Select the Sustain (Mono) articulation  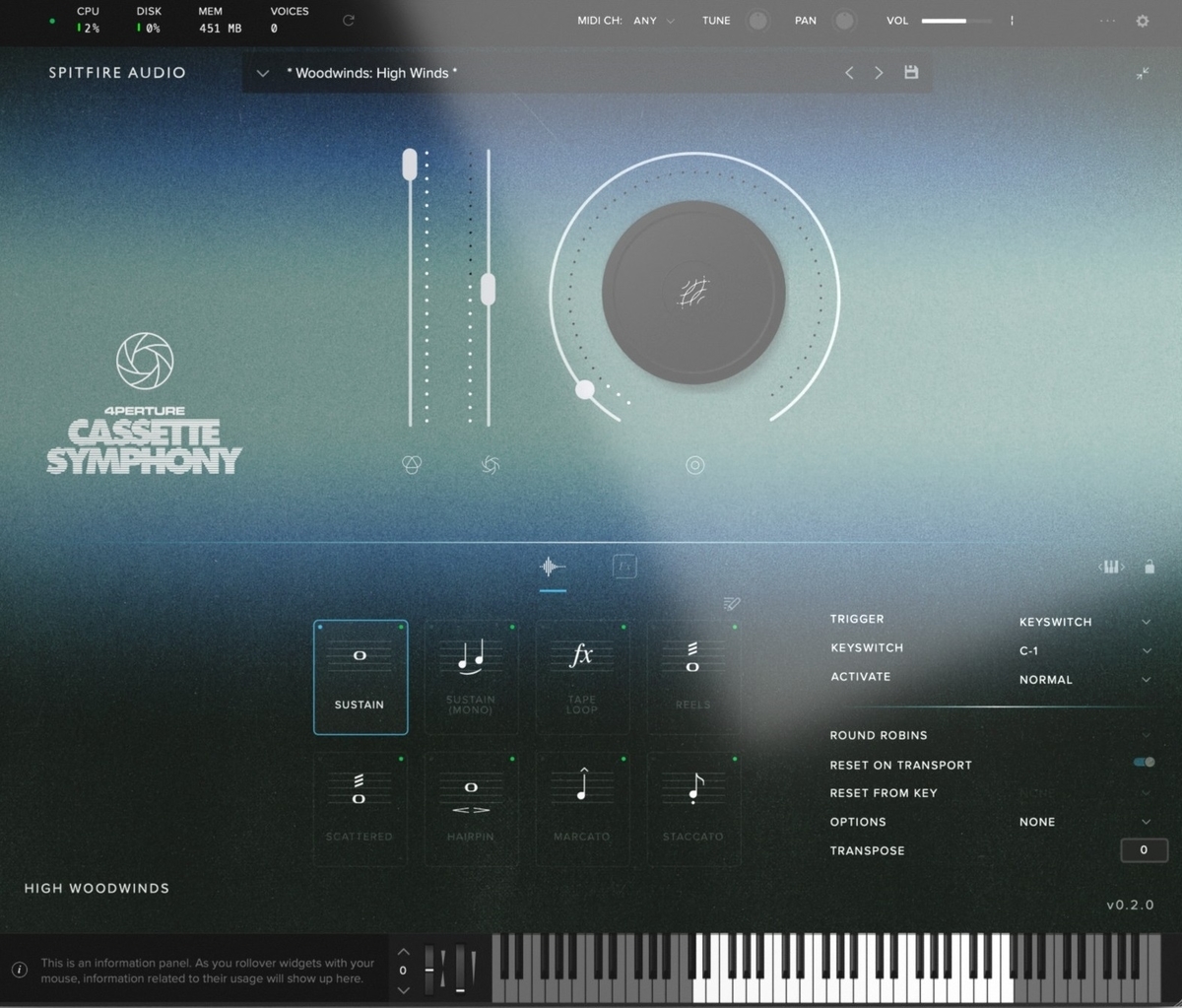pos(471,677)
